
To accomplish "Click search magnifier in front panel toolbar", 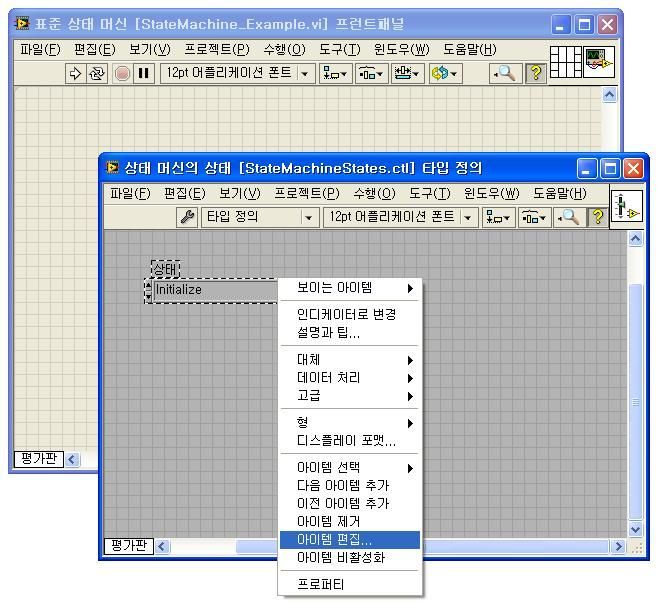I will click(x=506, y=73).
